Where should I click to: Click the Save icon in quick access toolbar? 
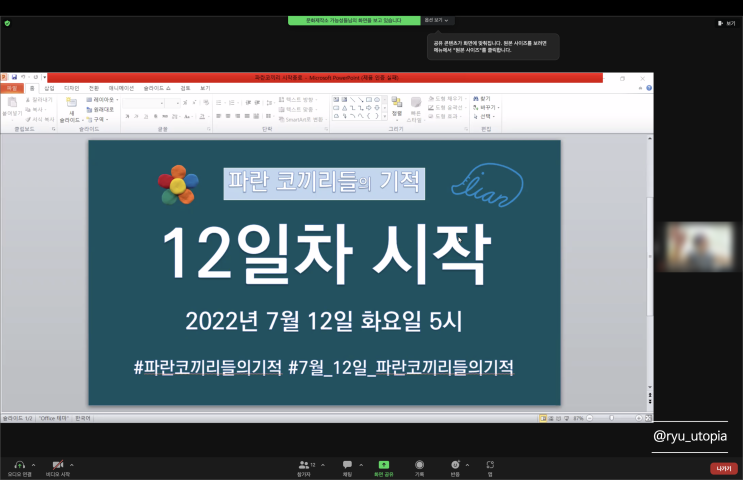14,77
